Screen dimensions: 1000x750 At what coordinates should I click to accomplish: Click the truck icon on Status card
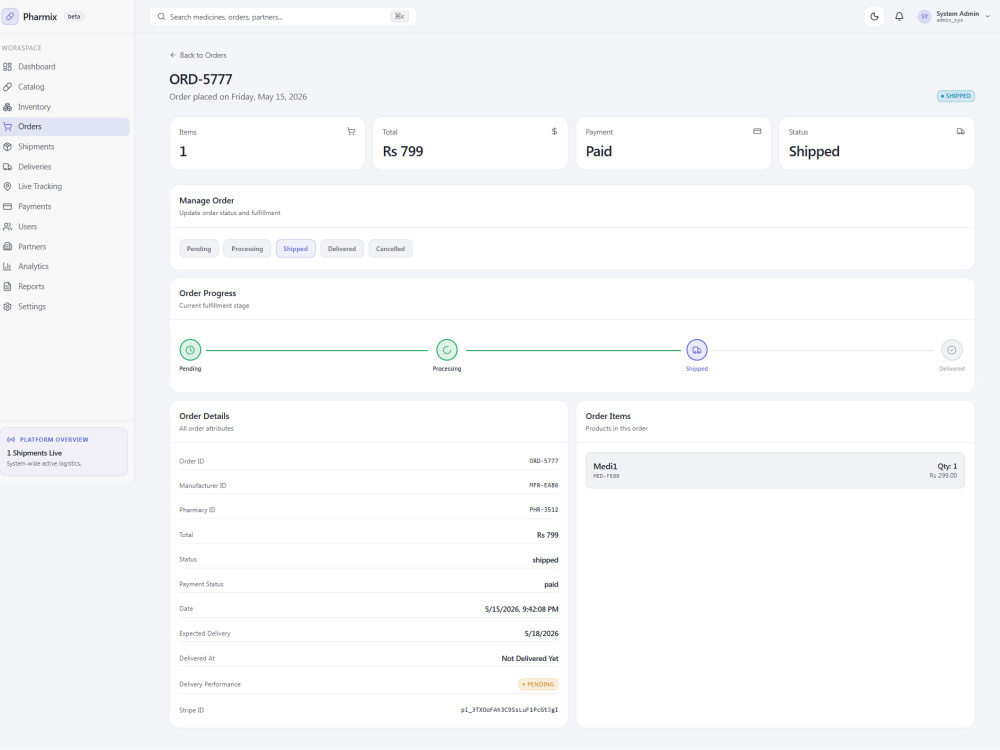(960, 131)
